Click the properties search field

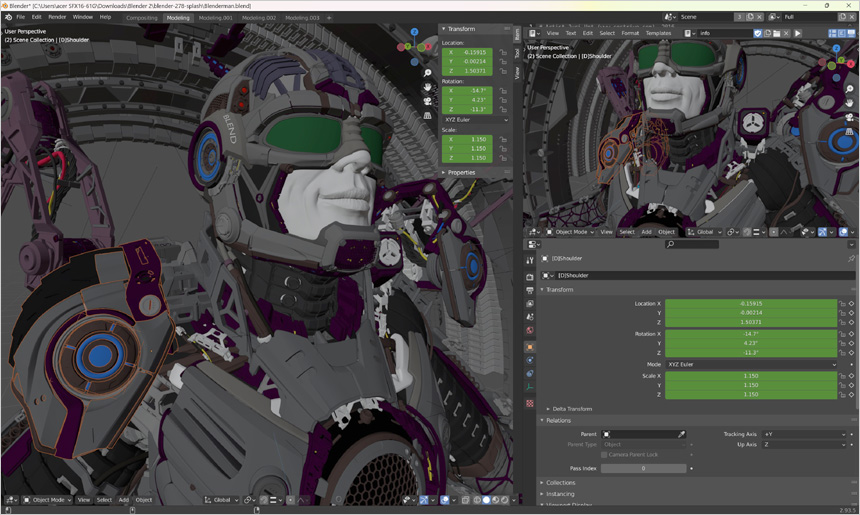(x=692, y=244)
